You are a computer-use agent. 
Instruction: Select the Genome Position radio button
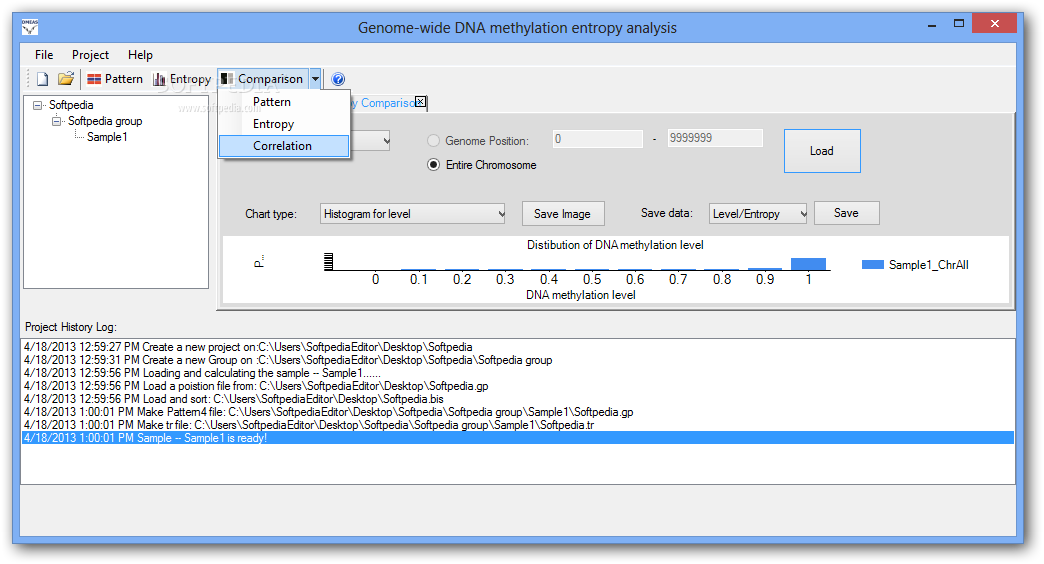pyautogui.click(x=433, y=141)
